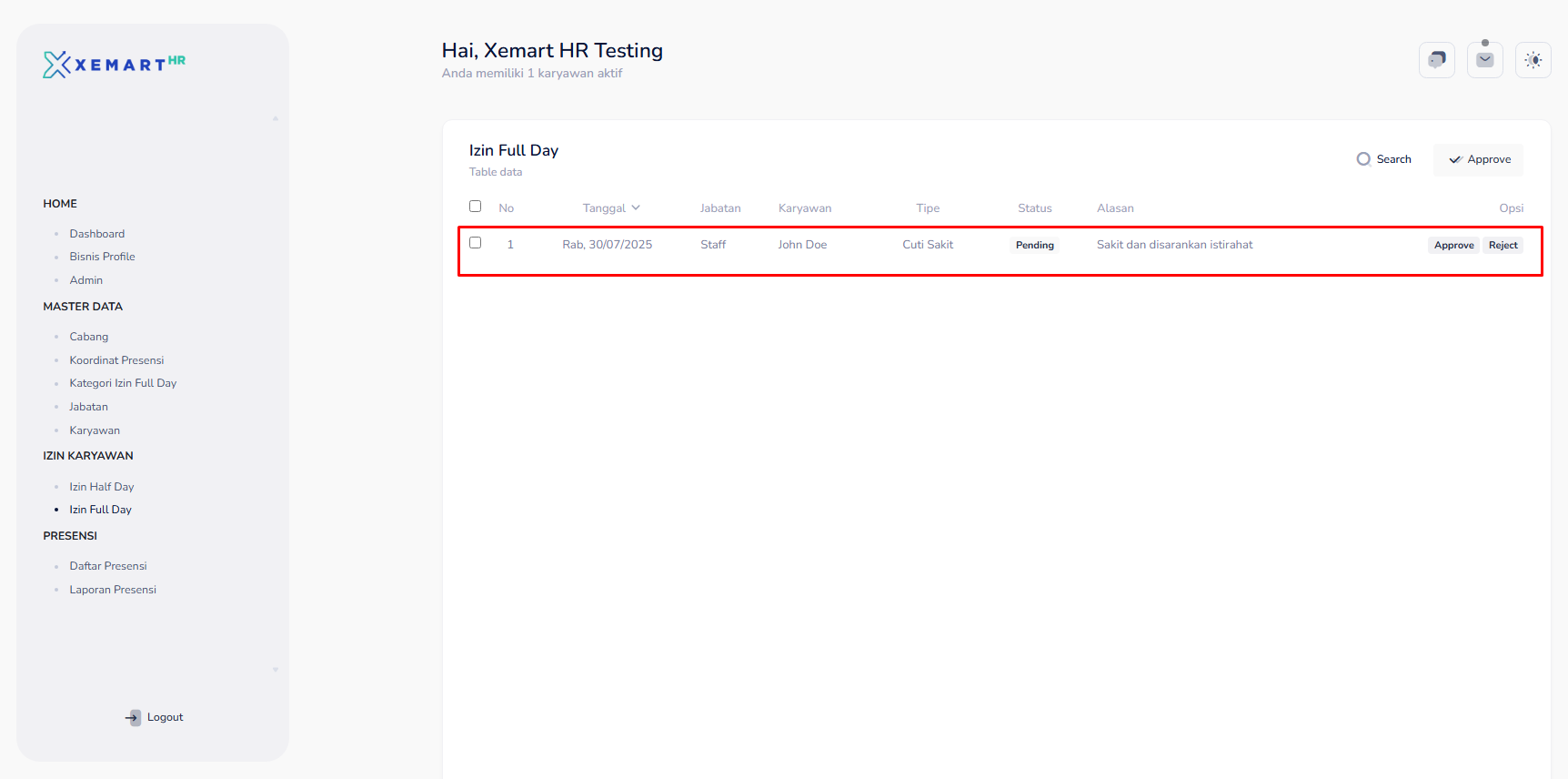Open Kategori Izin Full Day menu
Screen dimensions: 1568x779
(x=123, y=383)
